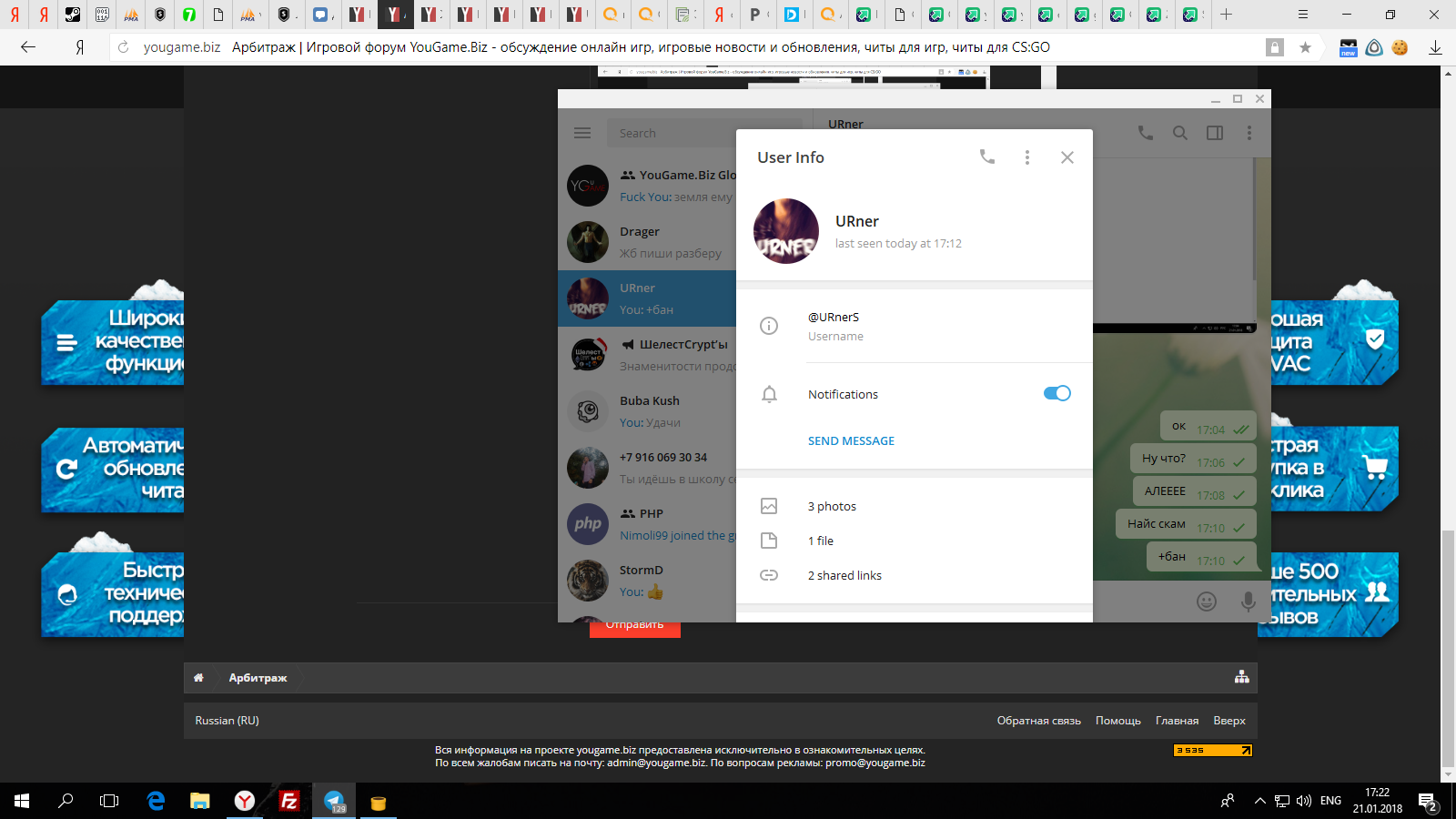This screenshot has height=819, width=1456.
Task: Click the phone call icon in User Info
Action: (986, 157)
